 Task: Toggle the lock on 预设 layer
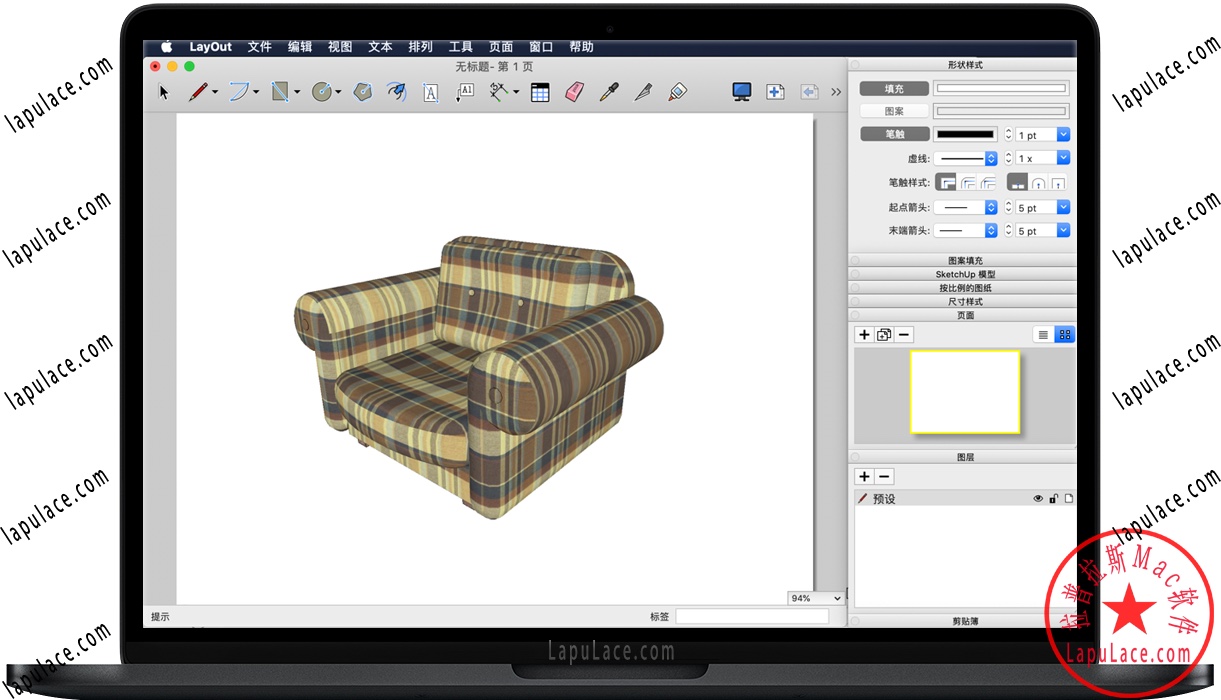click(1053, 498)
